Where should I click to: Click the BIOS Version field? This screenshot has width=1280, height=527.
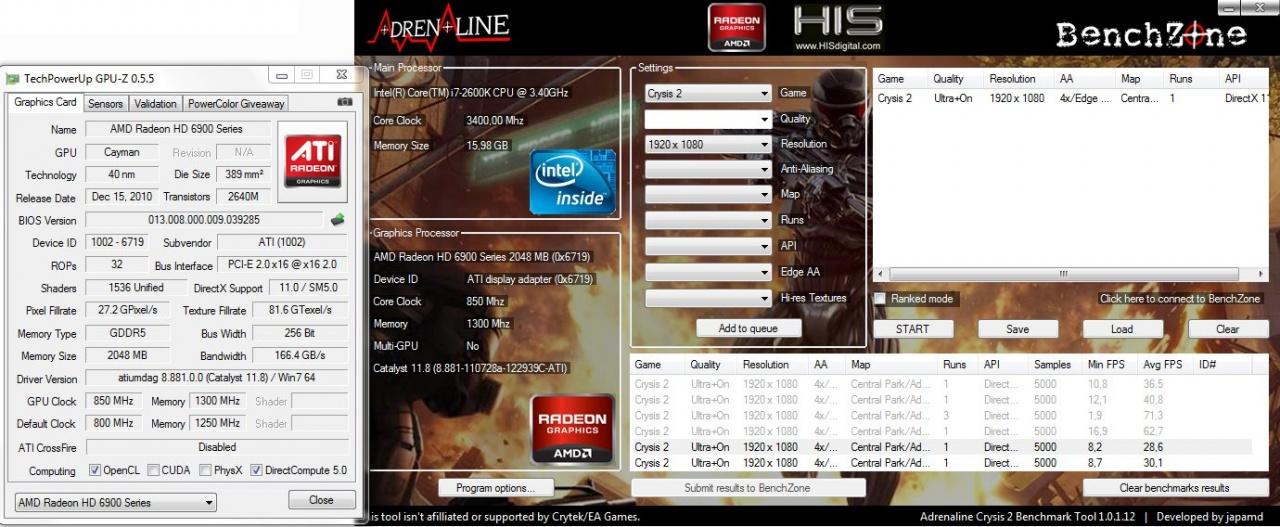pos(204,220)
